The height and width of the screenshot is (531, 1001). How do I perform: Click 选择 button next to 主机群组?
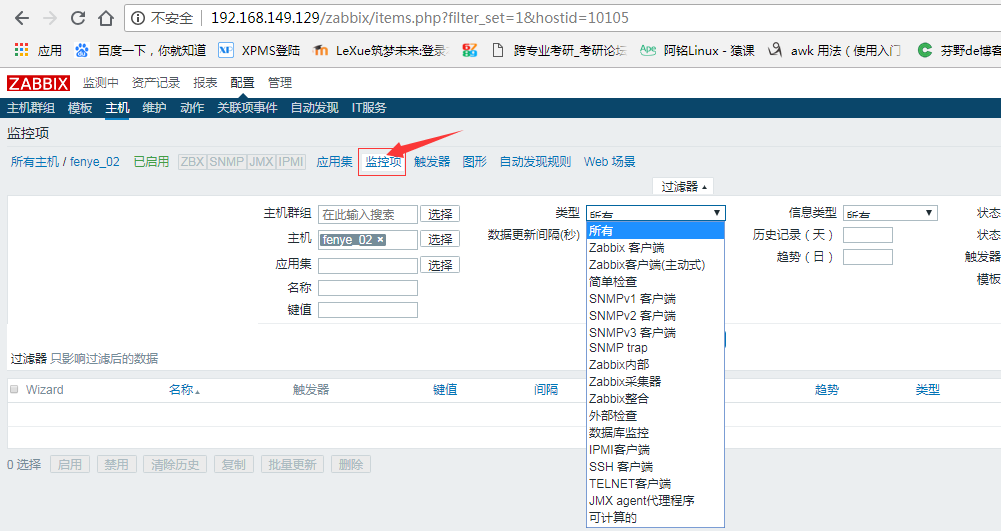pos(440,214)
